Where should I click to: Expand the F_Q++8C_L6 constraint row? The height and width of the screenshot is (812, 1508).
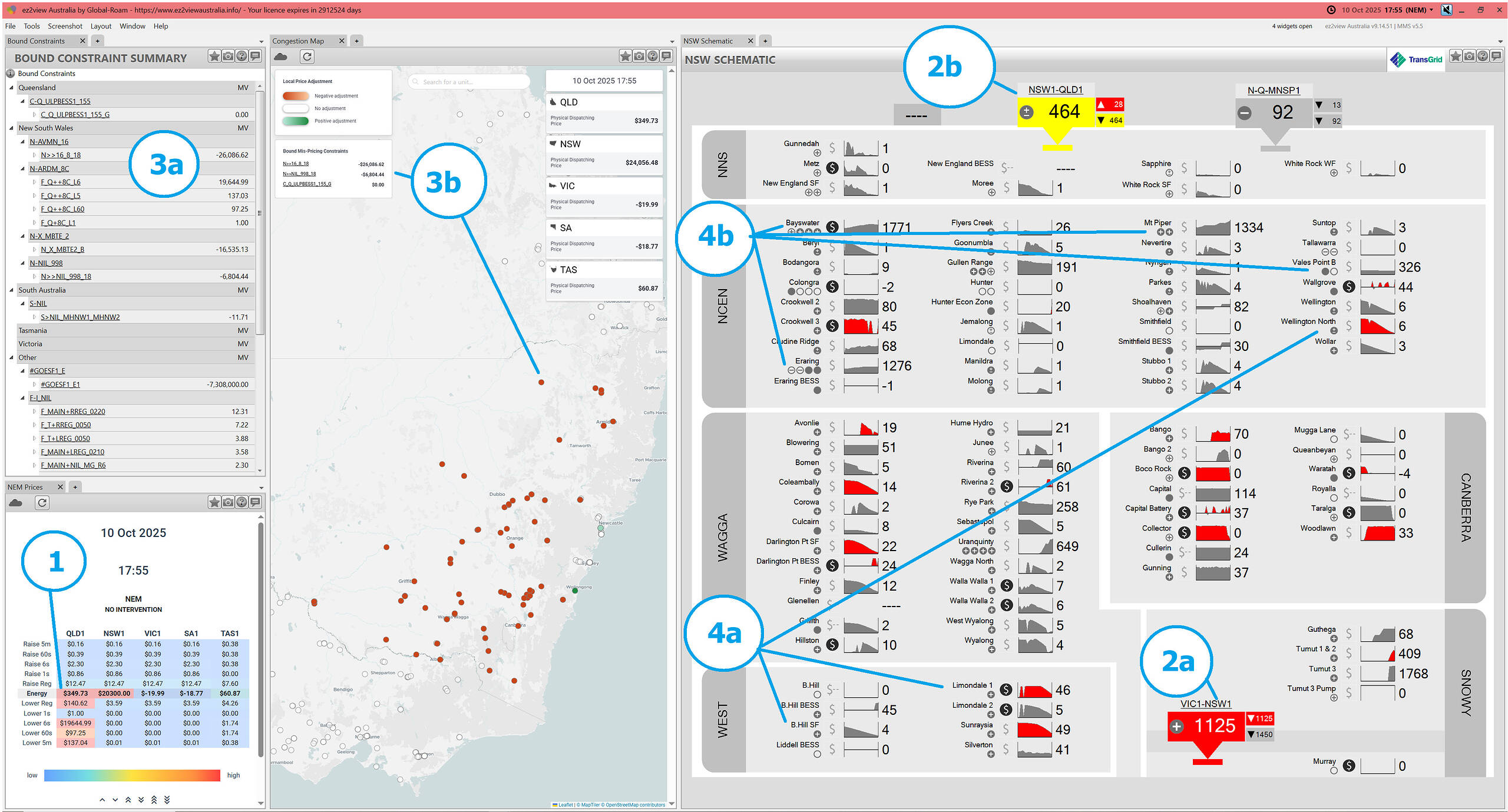point(35,183)
